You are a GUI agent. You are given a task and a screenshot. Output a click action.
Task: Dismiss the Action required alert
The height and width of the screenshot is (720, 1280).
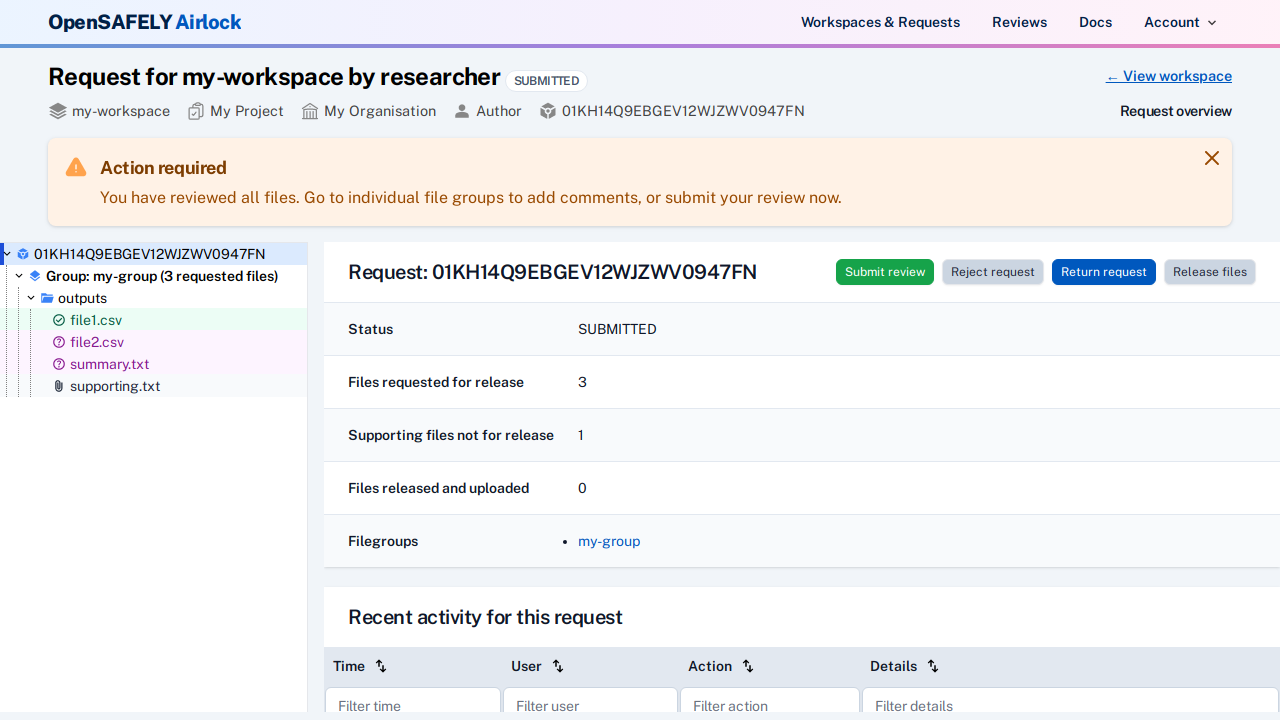point(1212,158)
